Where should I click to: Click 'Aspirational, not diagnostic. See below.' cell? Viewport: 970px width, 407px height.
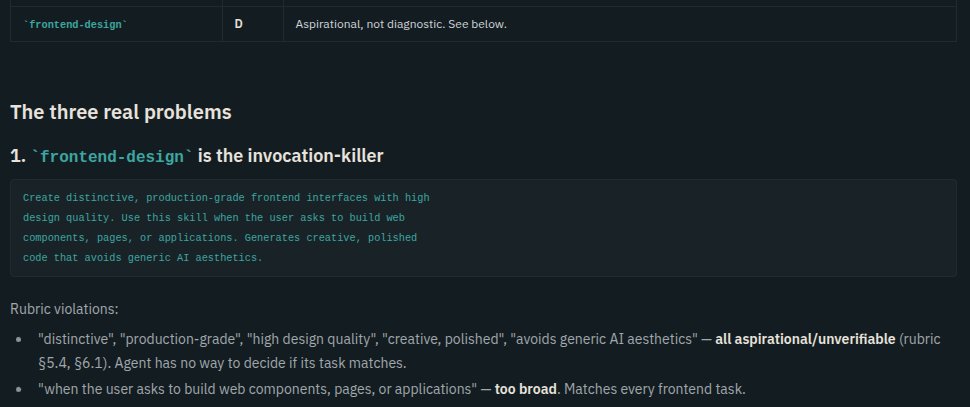620,25
